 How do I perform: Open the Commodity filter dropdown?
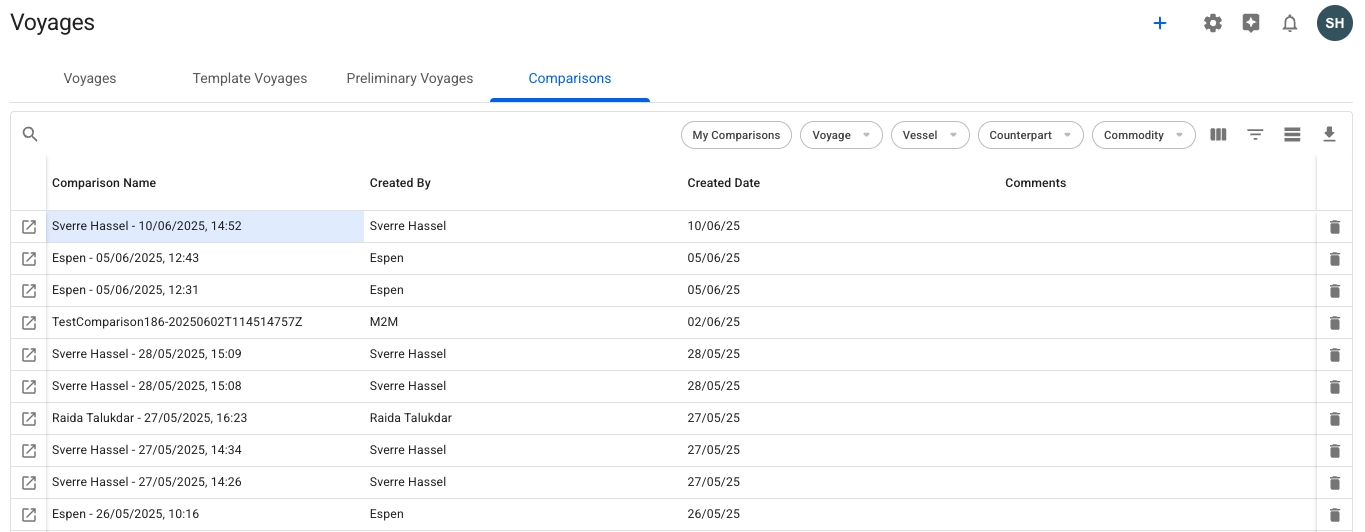point(1143,135)
